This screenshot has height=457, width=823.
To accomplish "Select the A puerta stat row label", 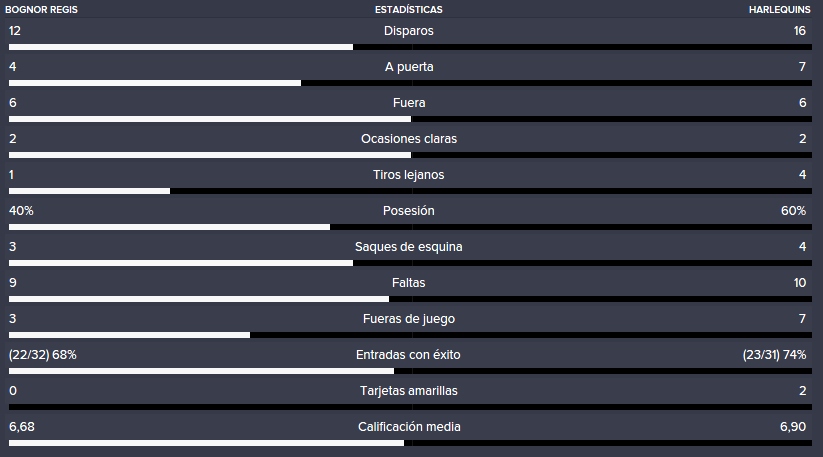I will point(409,67).
